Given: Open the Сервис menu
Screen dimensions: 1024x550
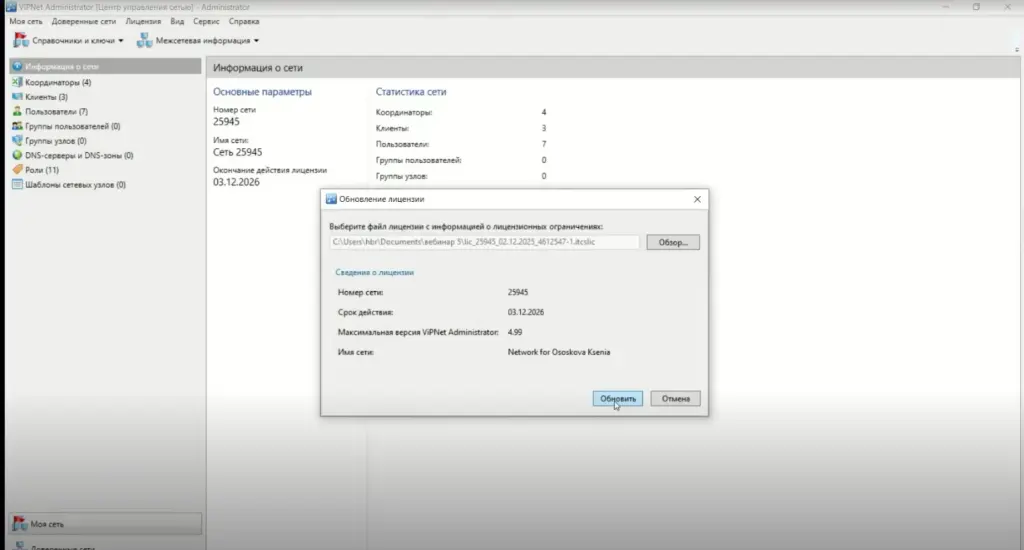Looking at the screenshot, I should 206,22.
